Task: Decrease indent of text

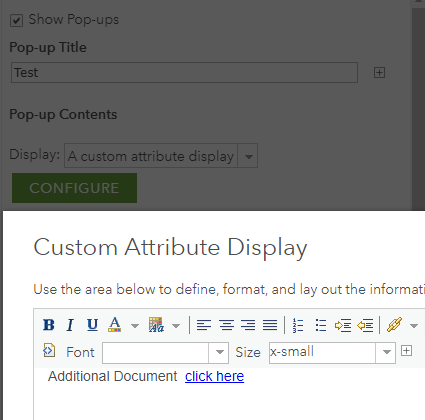Action: tap(365, 325)
